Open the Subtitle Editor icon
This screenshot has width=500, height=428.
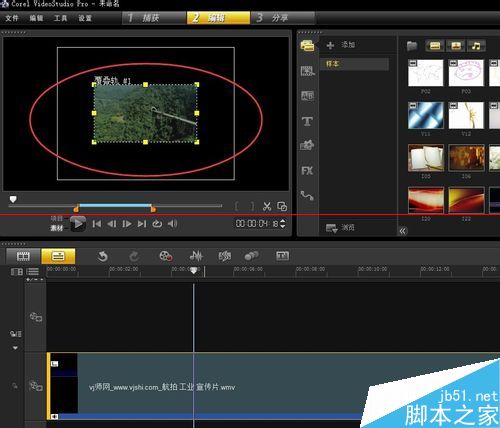click(x=282, y=256)
